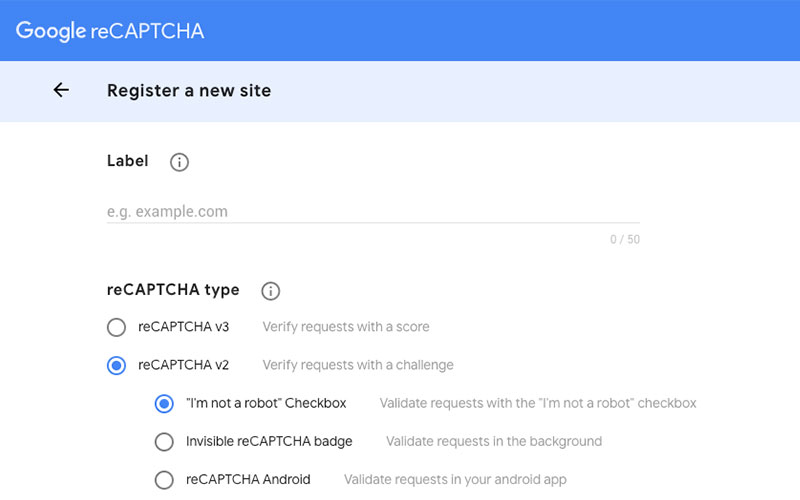Image resolution: width=800 pixels, height=500 pixels.
Task: Choose the "I'm not a robot" Checkbox radio
Action: (164, 403)
